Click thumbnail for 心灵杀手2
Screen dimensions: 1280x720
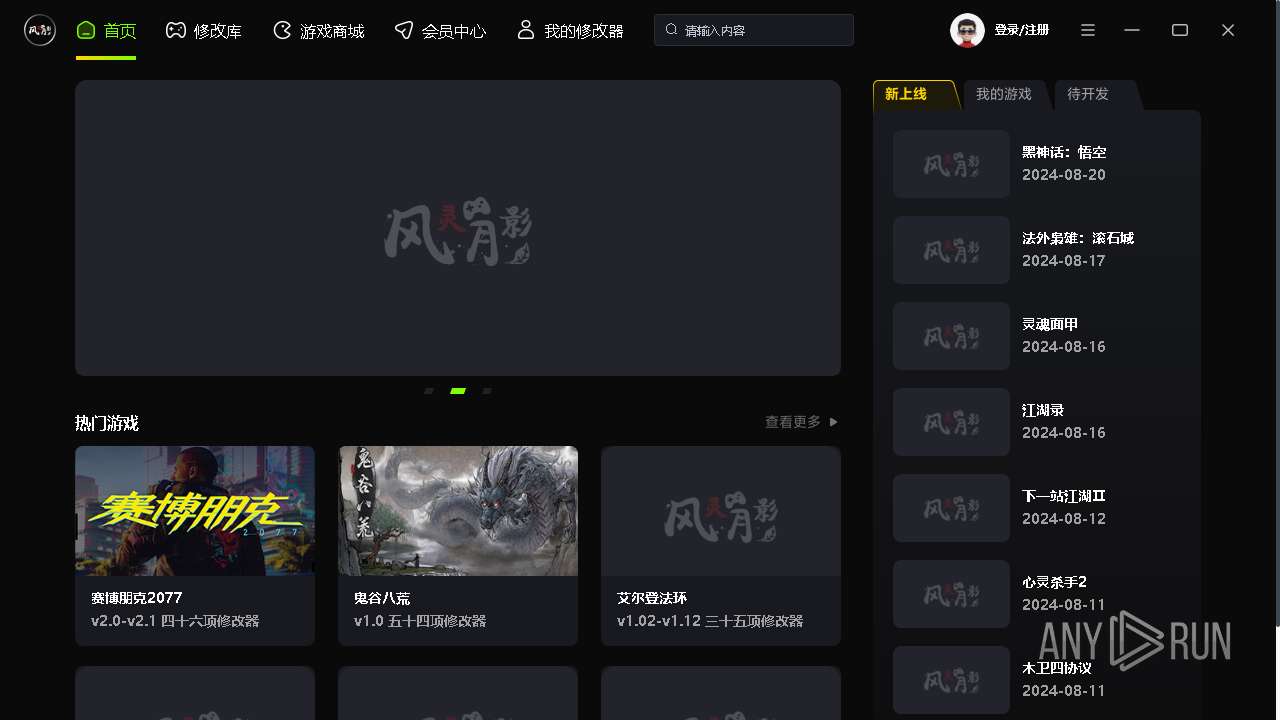point(951,594)
